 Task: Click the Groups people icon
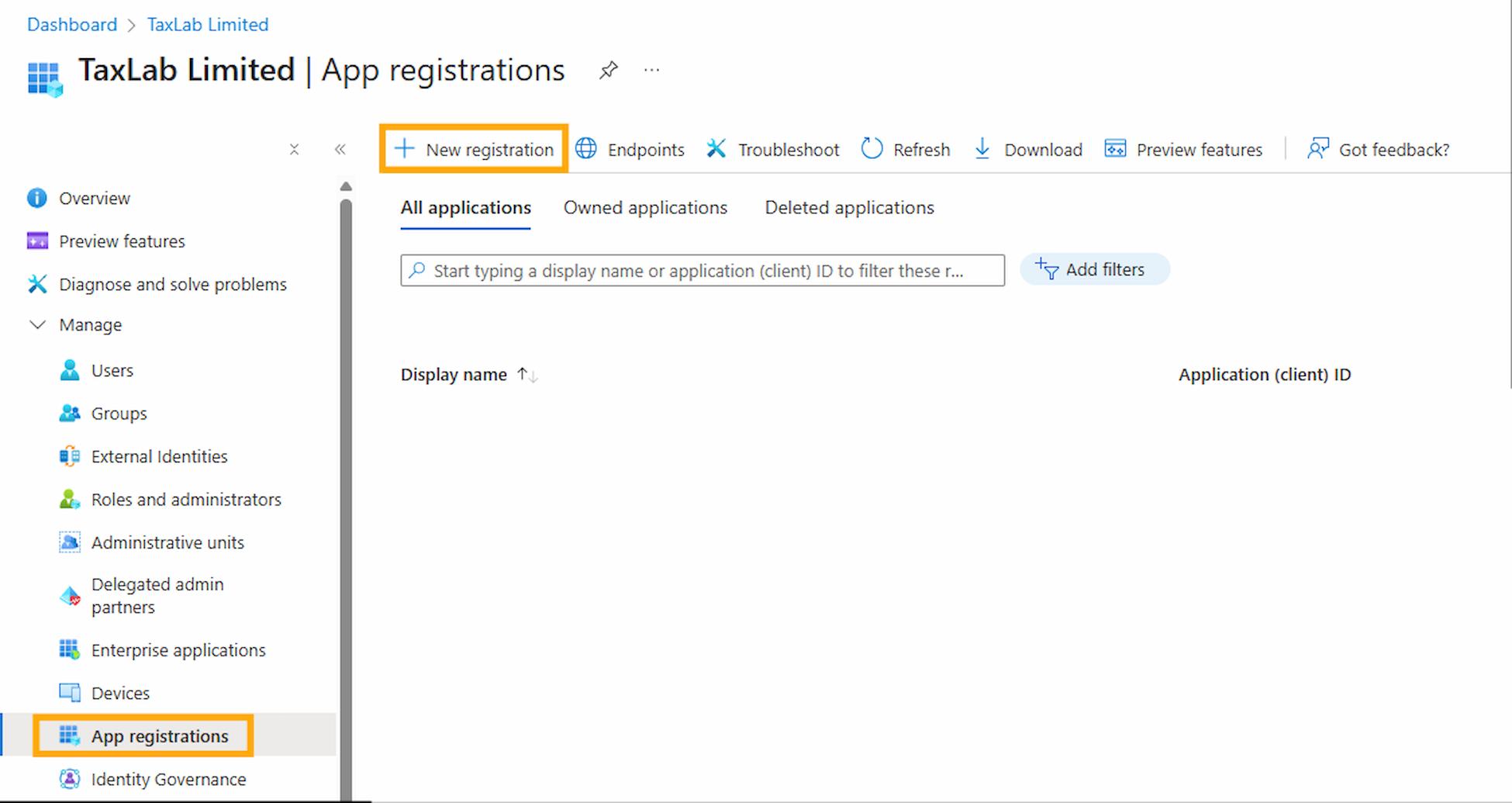coord(70,414)
